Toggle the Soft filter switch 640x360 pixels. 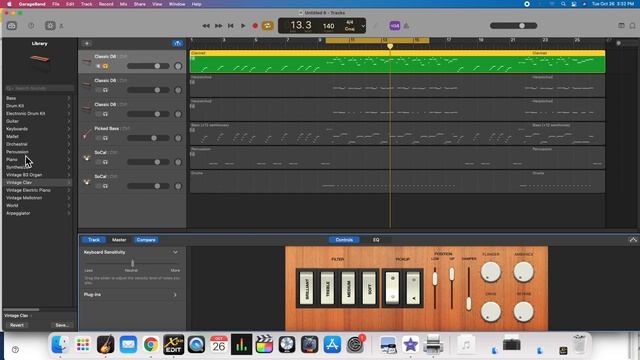click(369, 288)
